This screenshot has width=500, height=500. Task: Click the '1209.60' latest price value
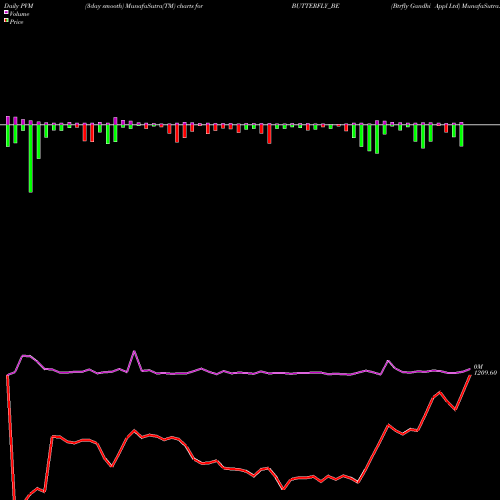(485, 373)
